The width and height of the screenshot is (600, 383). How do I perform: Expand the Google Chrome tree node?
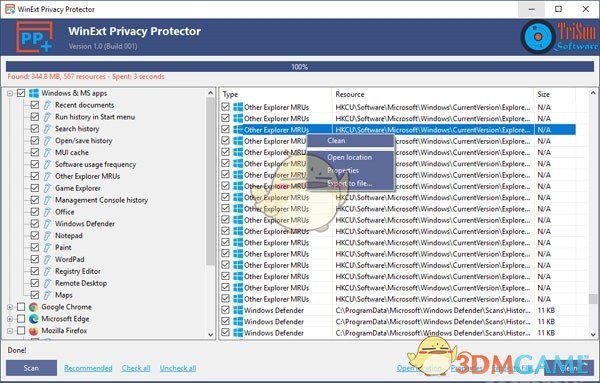pyautogui.click(x=10, y=307)
